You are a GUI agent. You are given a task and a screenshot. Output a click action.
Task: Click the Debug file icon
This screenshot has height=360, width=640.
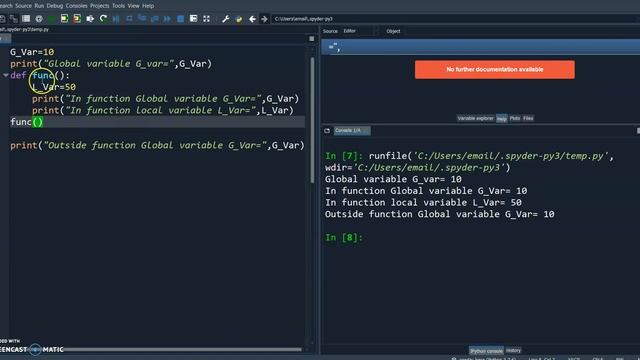116,19
